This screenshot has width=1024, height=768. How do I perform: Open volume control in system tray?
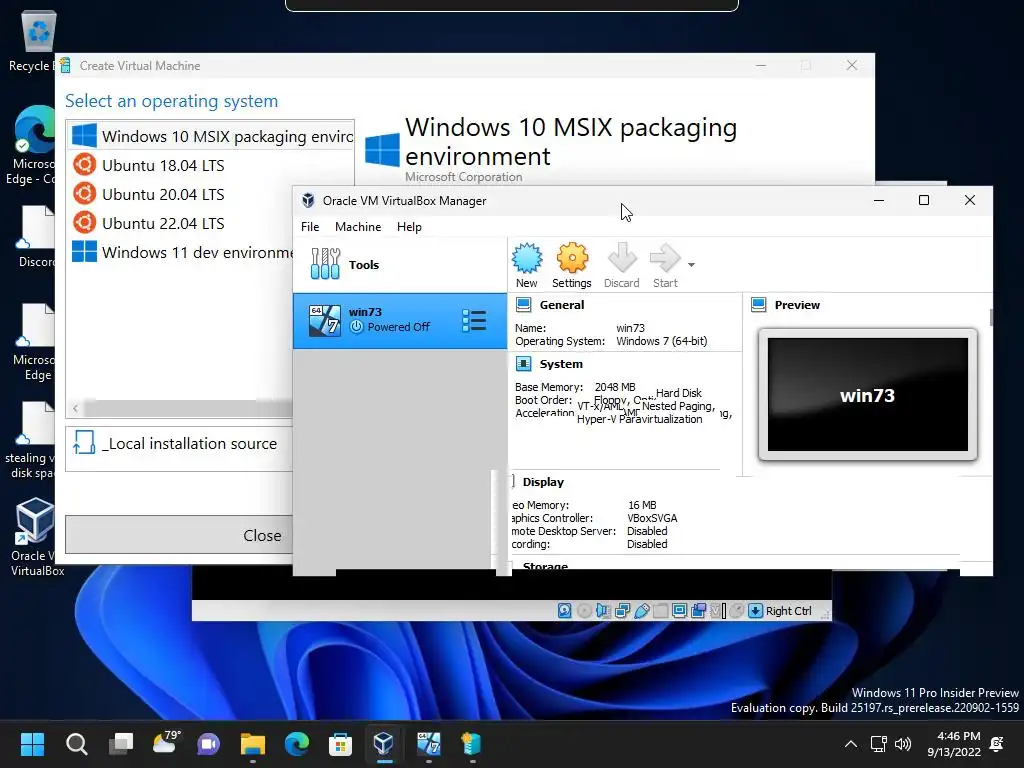click(903, 744)
